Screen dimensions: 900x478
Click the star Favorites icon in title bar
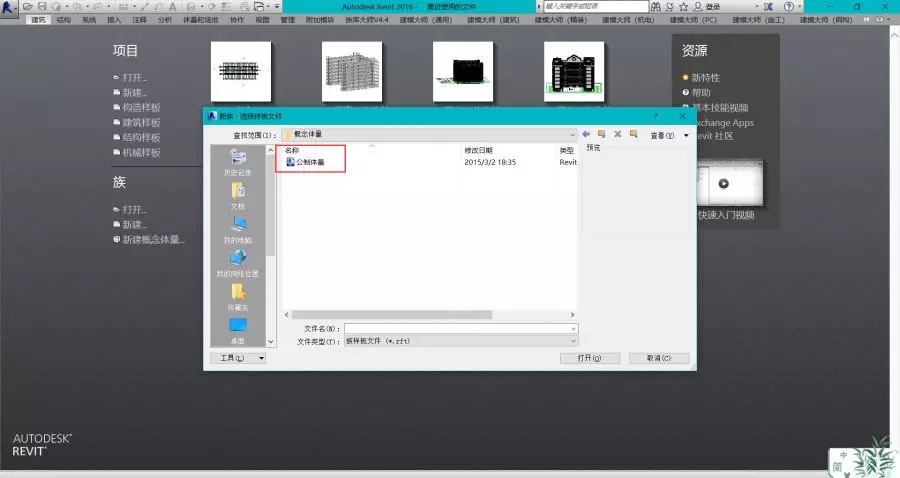[683, 6]
